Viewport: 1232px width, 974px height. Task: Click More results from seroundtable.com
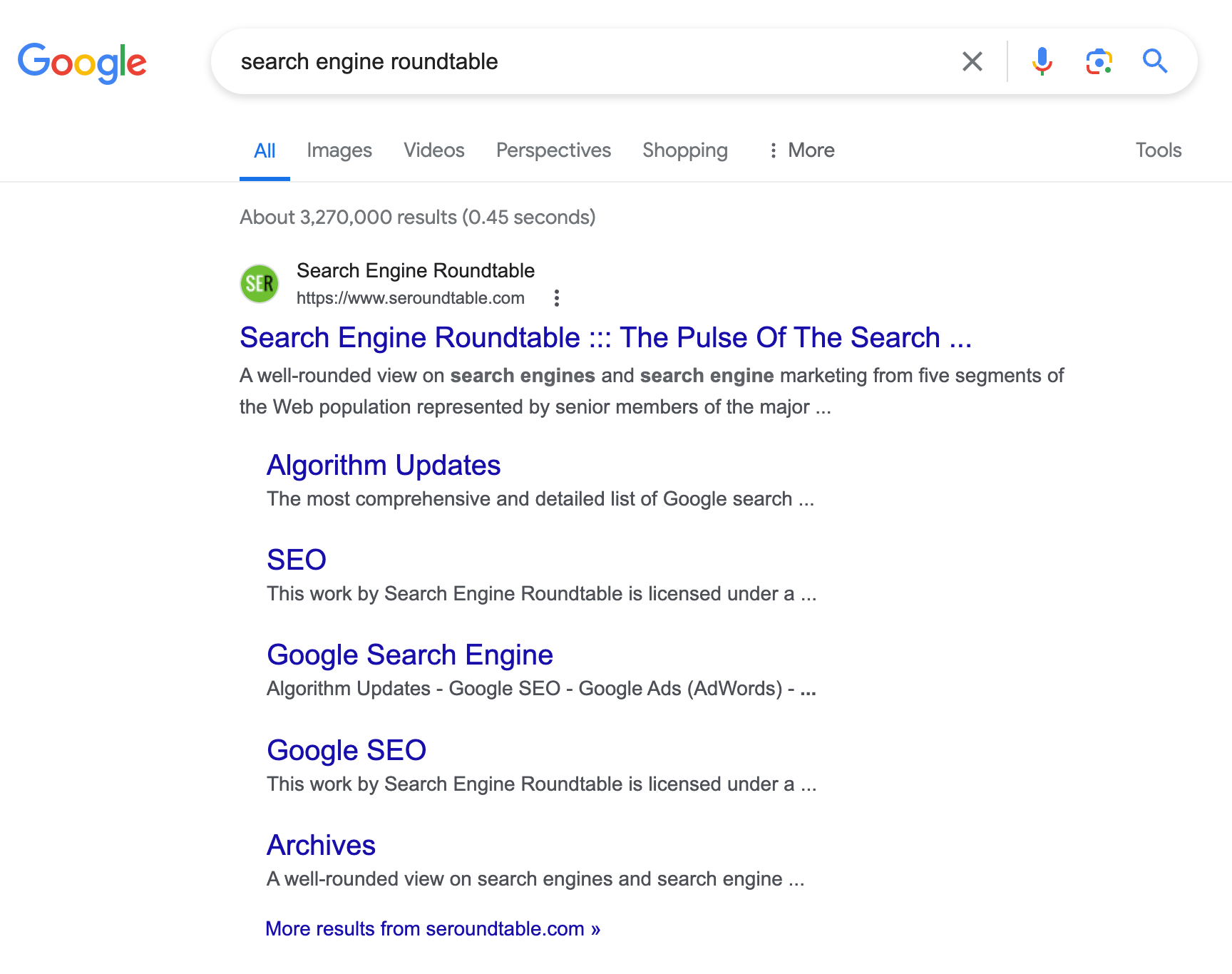point(433,928)
